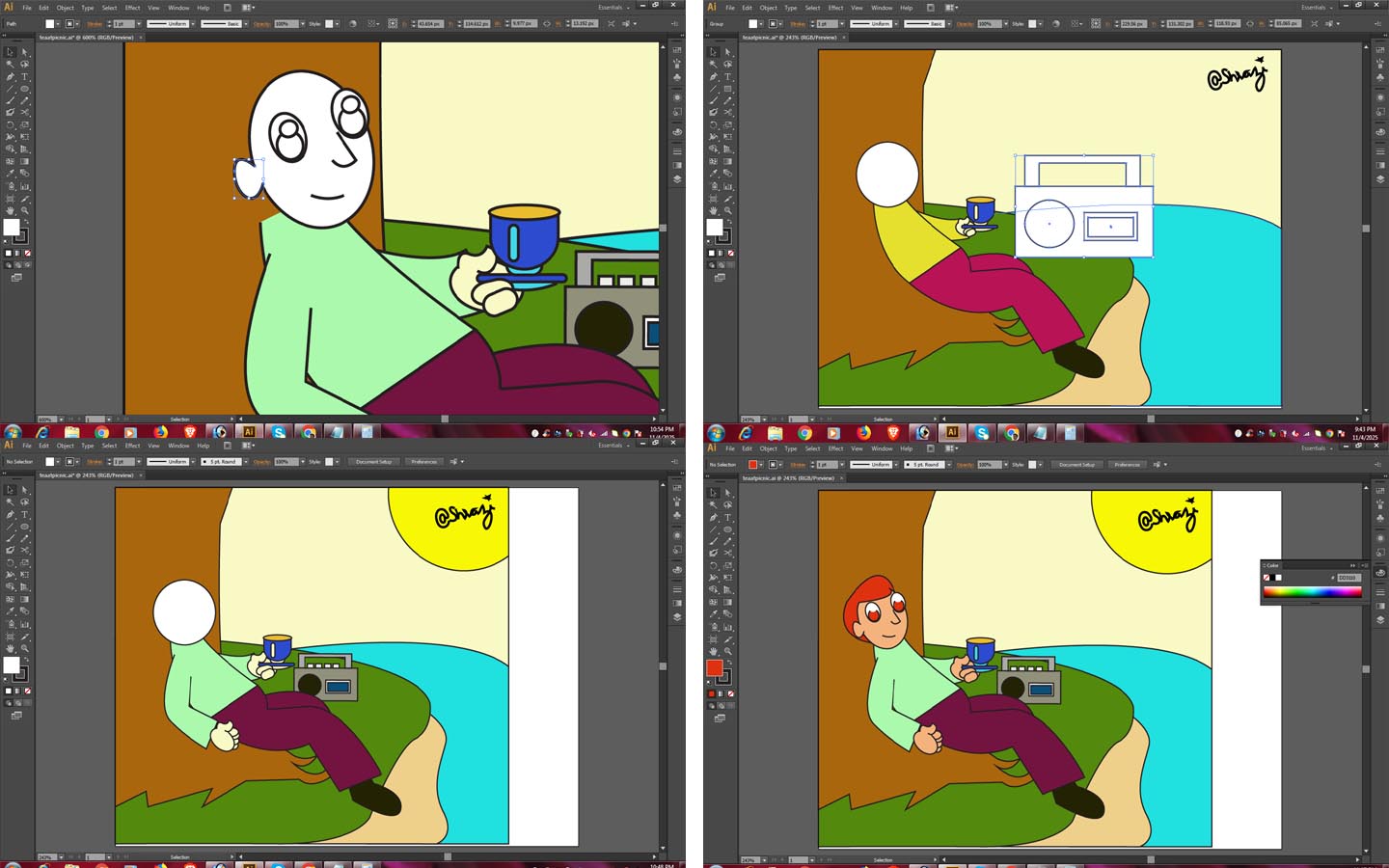
Task: Open Layers panel icon in bottom-right window dock
Action: click(x=1380, y=620)
